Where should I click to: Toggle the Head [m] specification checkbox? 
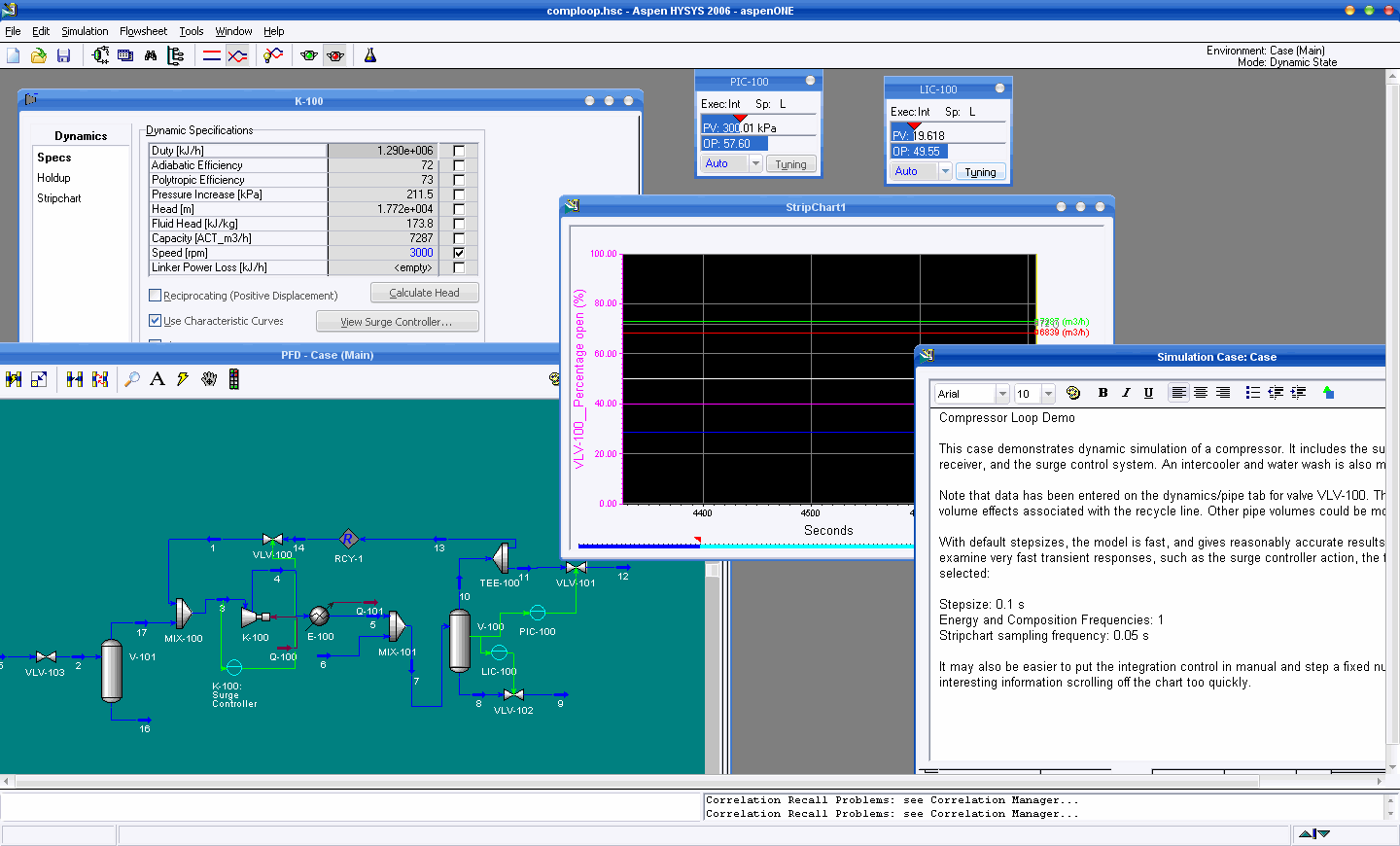tap(459, 209)
